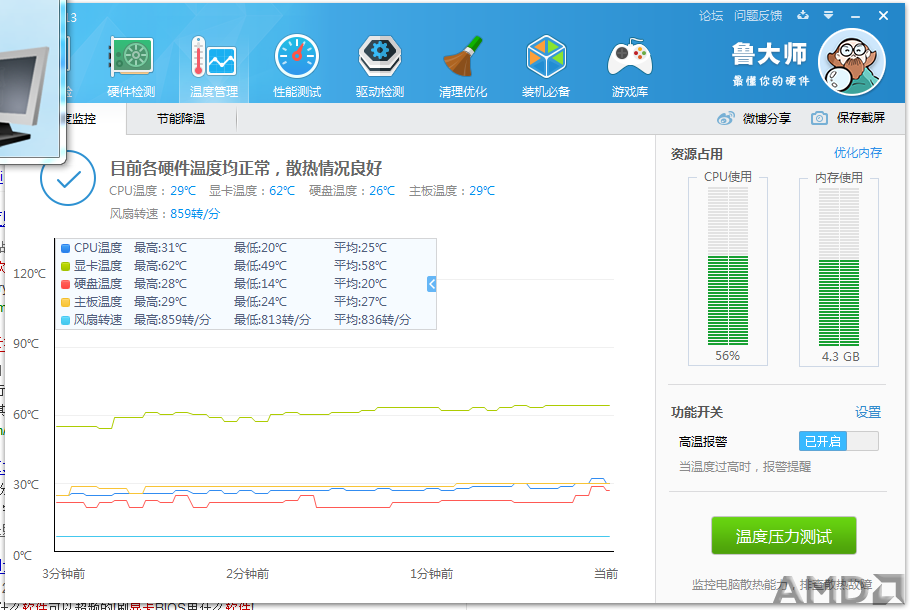Screen dimensions: 910x610
Task: Click the 资源占用 section heading
Action: point(696,154)
